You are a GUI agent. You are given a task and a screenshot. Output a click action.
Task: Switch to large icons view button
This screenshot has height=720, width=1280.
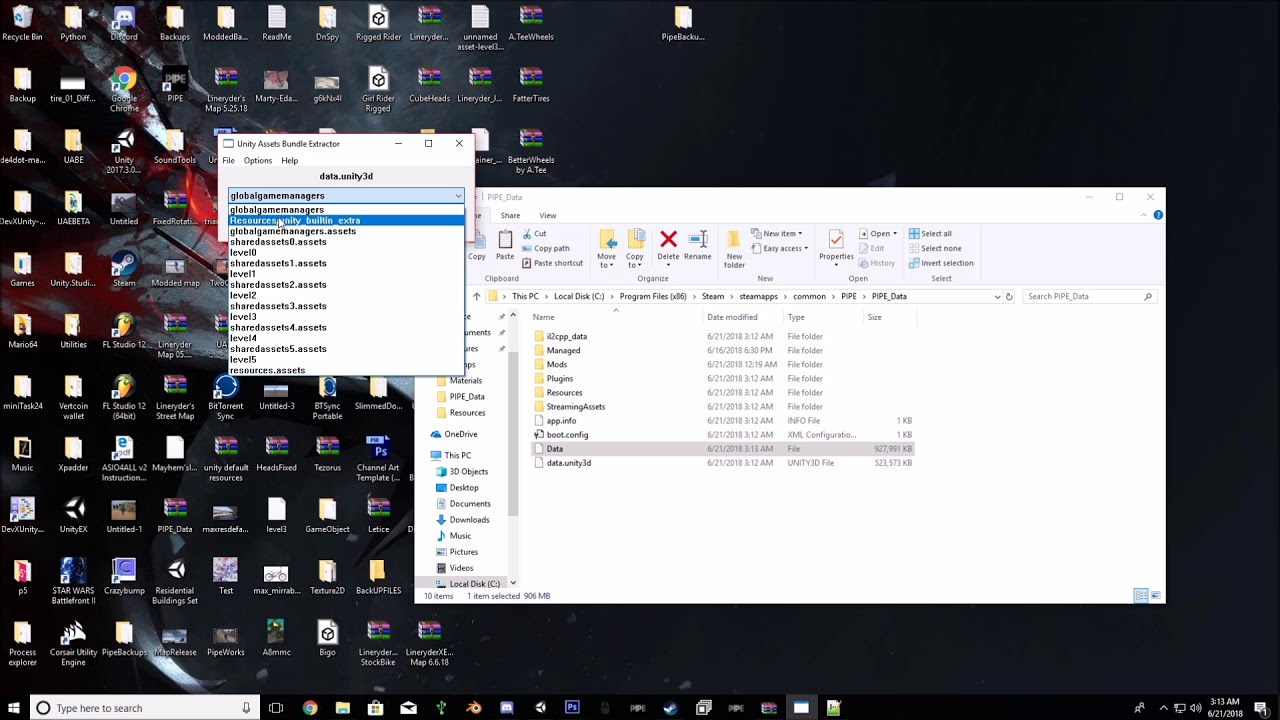(x=1155, y=595)
